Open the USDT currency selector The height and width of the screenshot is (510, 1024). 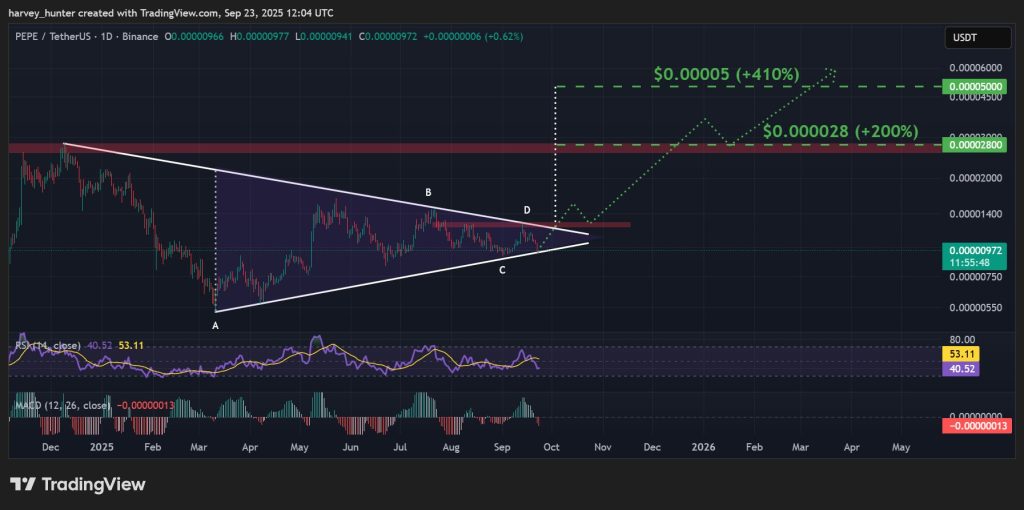point(965,39)
